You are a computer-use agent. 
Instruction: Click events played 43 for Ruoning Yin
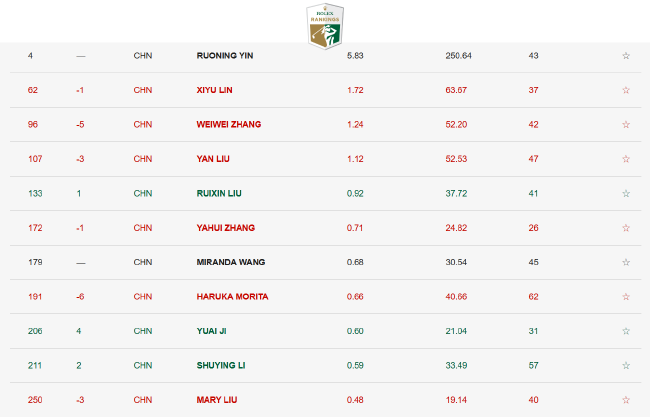click(x=534, y=56)
